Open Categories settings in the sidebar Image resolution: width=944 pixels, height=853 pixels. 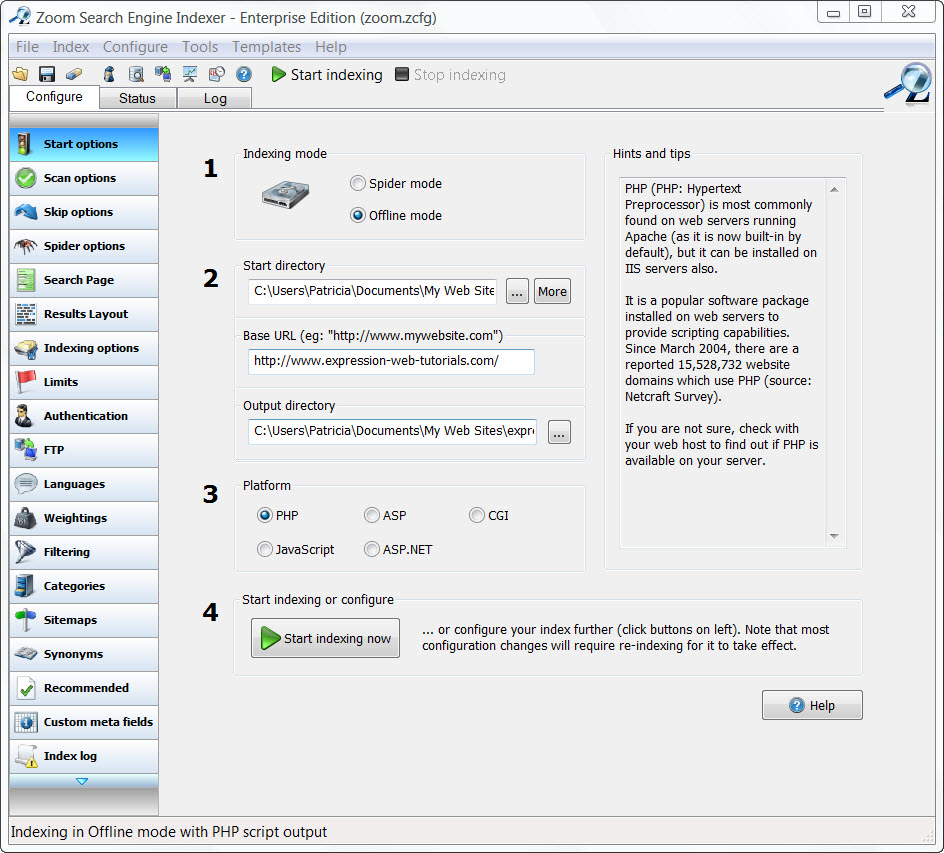click(x=84, y=586)
